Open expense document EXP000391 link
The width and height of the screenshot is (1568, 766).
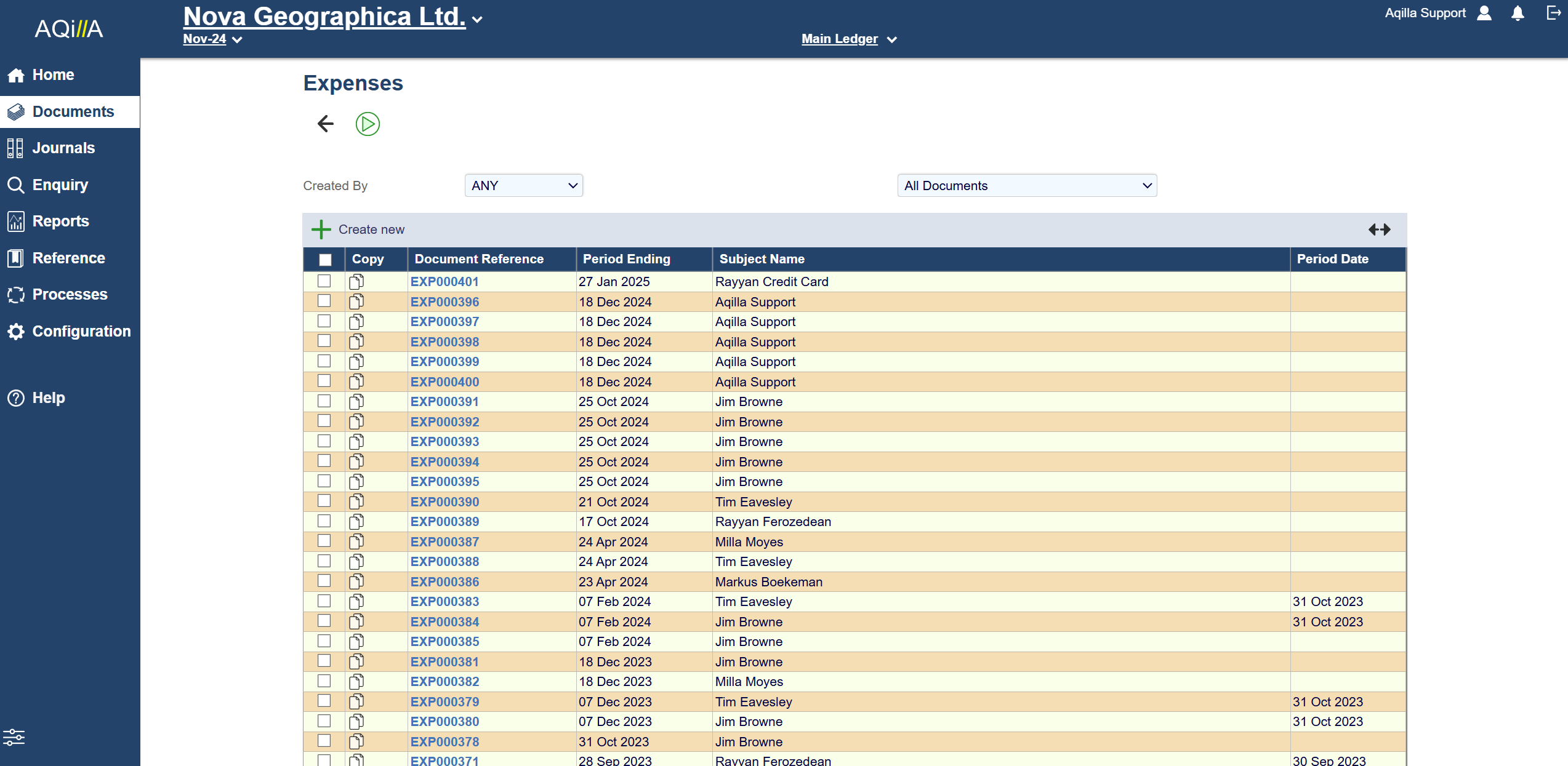[x=444, y=402]
